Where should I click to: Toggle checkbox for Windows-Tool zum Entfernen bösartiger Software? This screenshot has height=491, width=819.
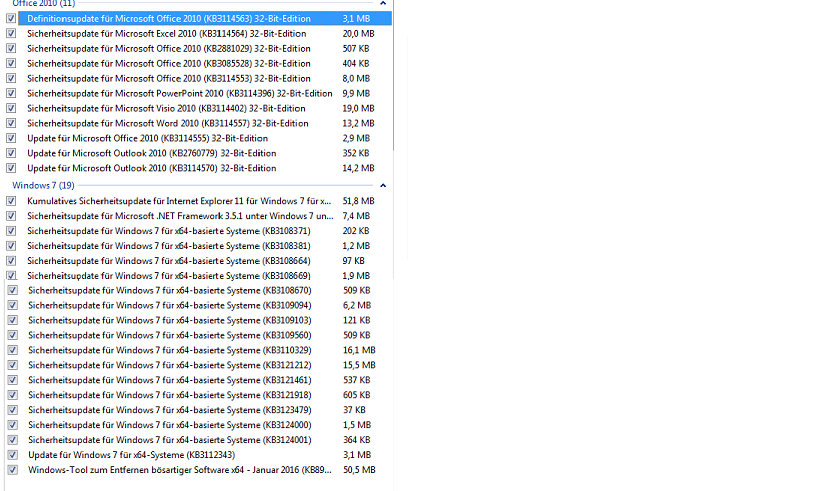click(x=13, y=470)
